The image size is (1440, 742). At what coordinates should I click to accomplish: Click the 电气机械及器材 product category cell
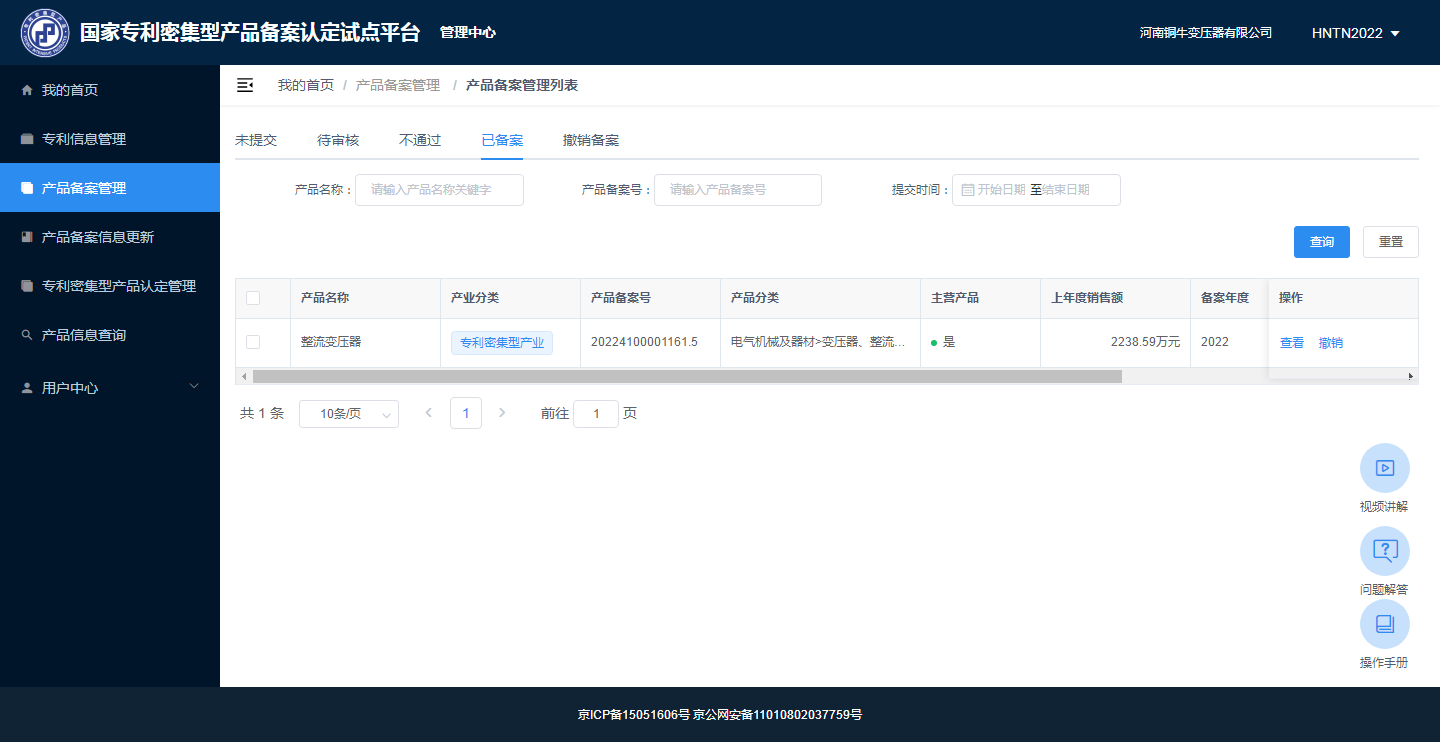[x=818, y=342]
